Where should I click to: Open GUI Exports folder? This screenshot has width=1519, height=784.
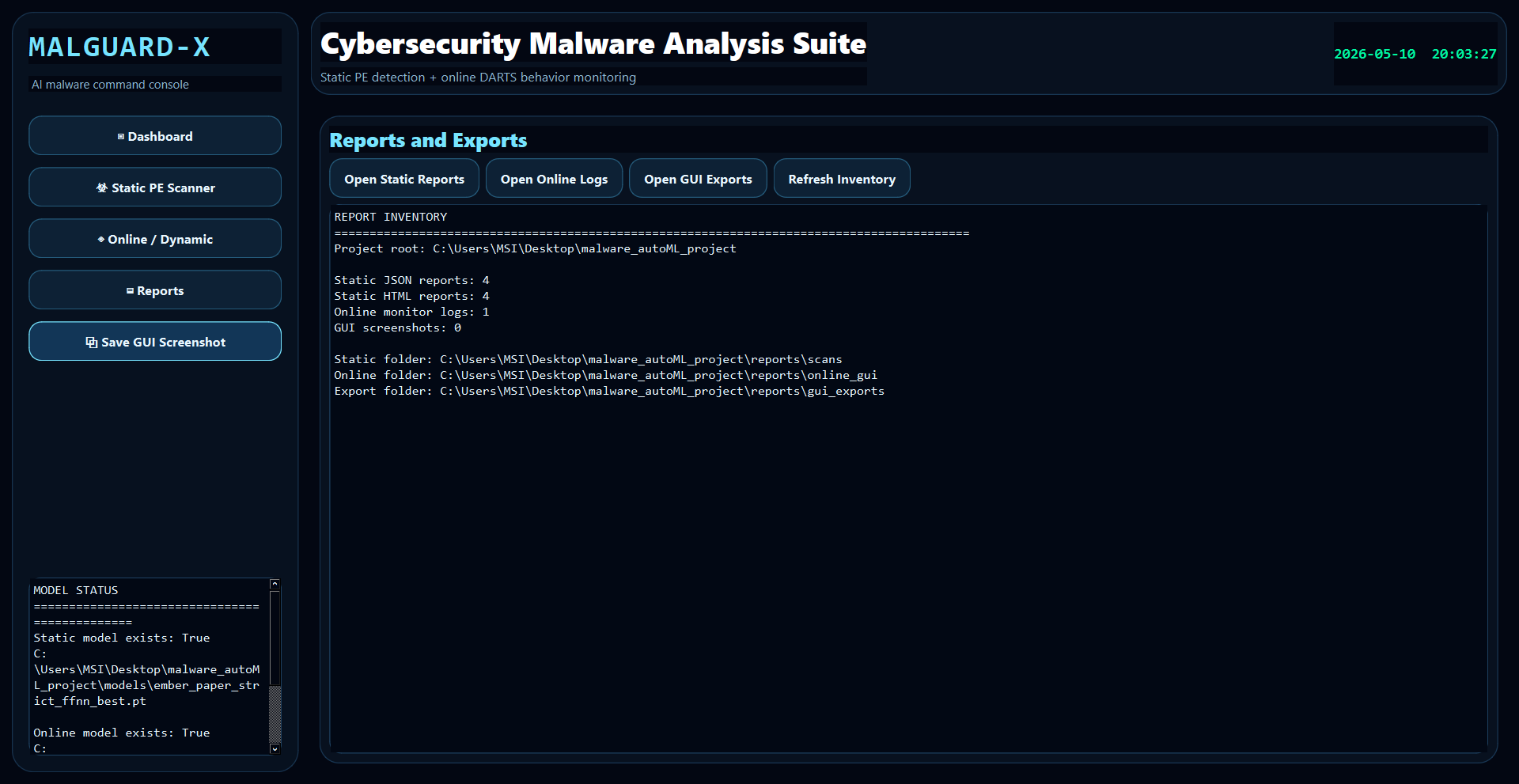[698, 179]
